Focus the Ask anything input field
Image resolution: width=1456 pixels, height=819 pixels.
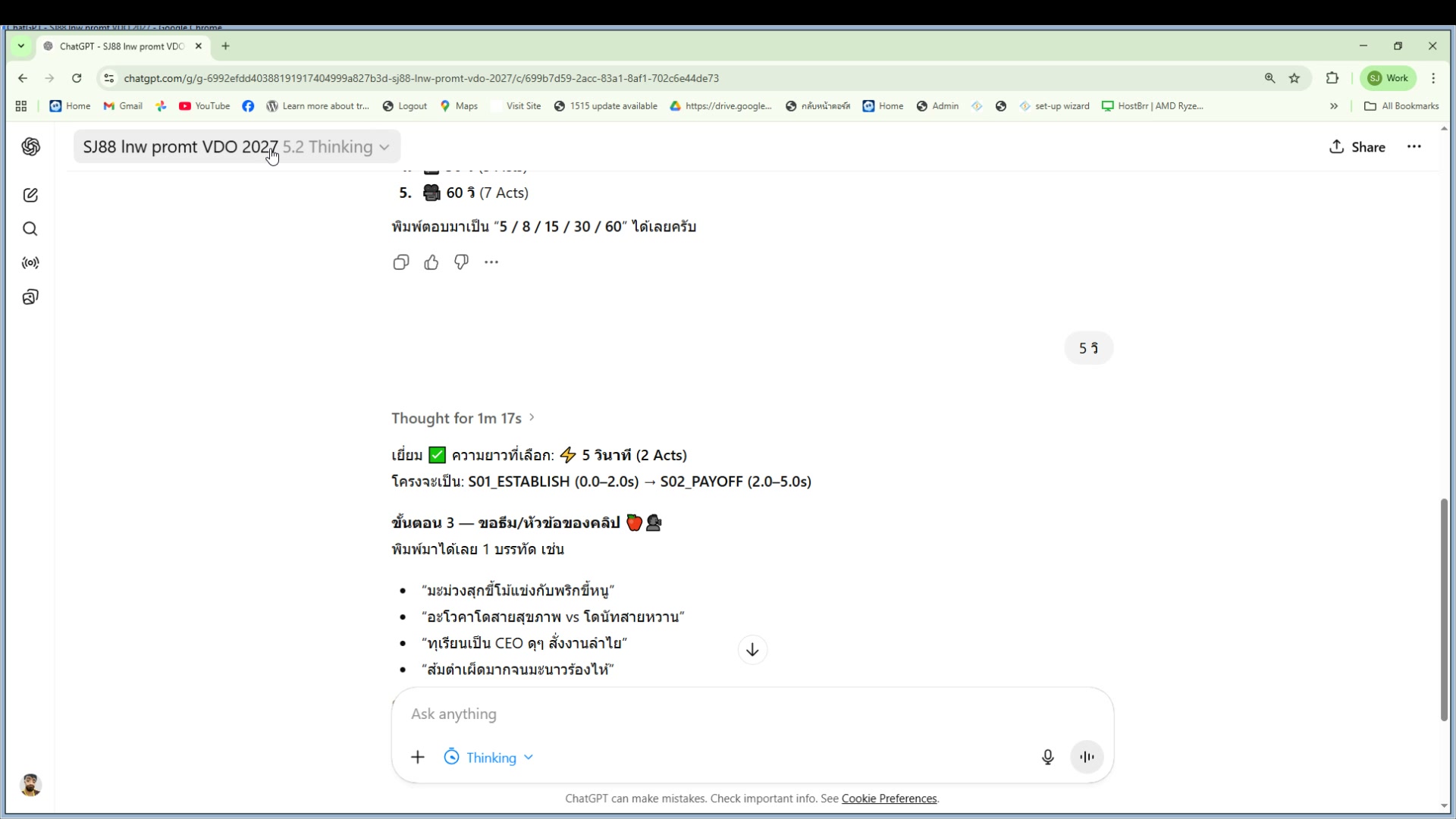[x=720, y=714]
